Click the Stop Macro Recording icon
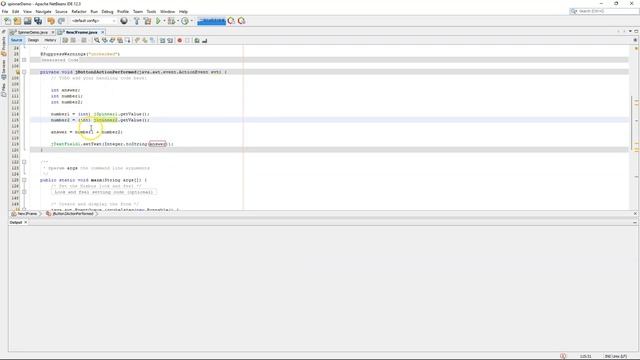The height and width of the screenshot is (360, 640). click(187, 40)
